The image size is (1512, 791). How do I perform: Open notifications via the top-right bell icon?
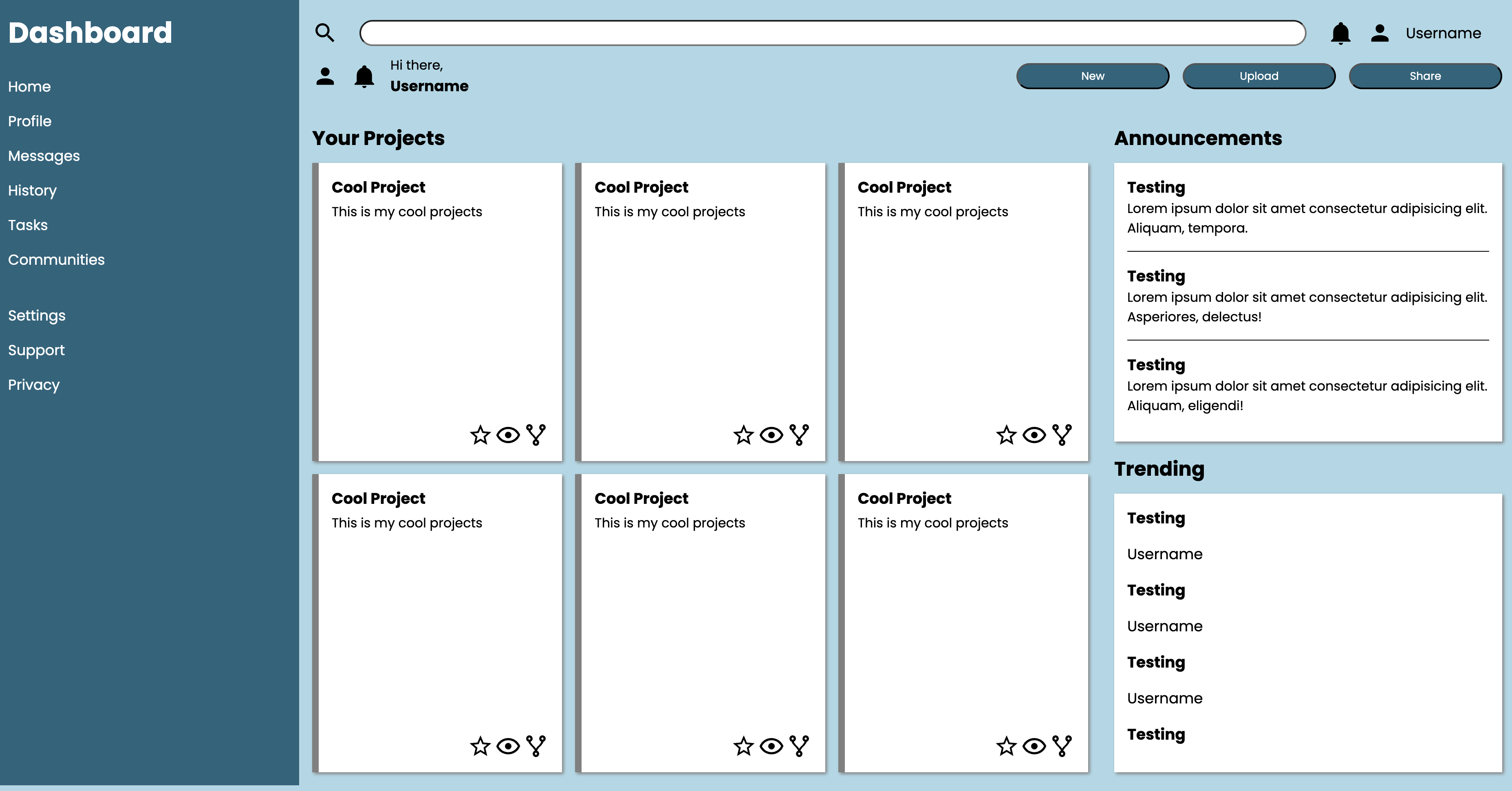pyautogui.click(x=1341, y=33)
